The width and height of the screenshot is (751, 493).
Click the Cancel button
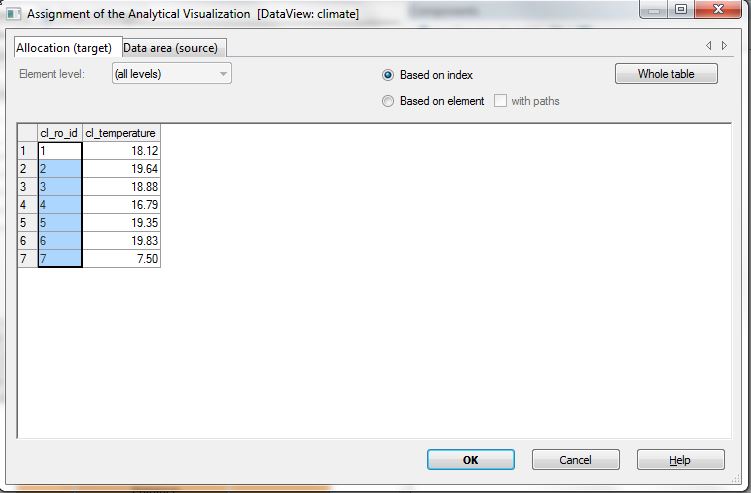575,460
